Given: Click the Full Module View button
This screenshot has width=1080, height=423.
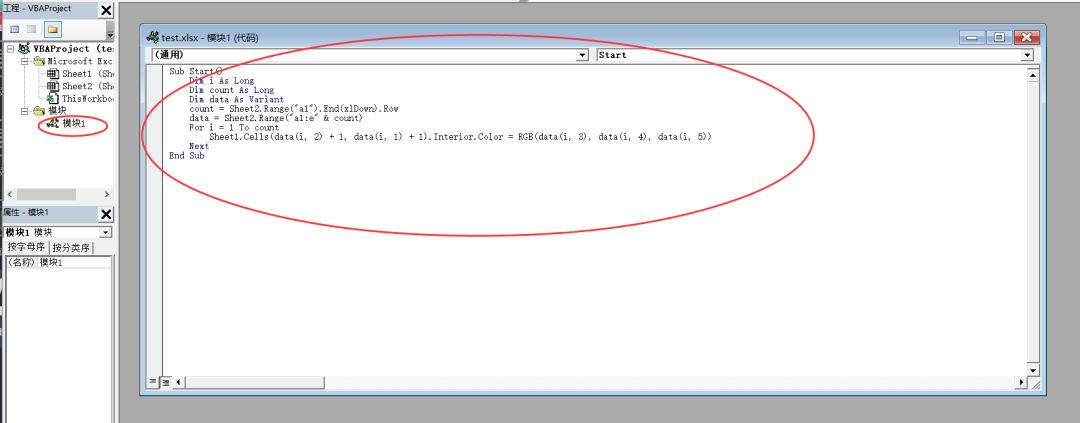Looking at the screenshot, I should pyautogui.click(x=165, y=382).
